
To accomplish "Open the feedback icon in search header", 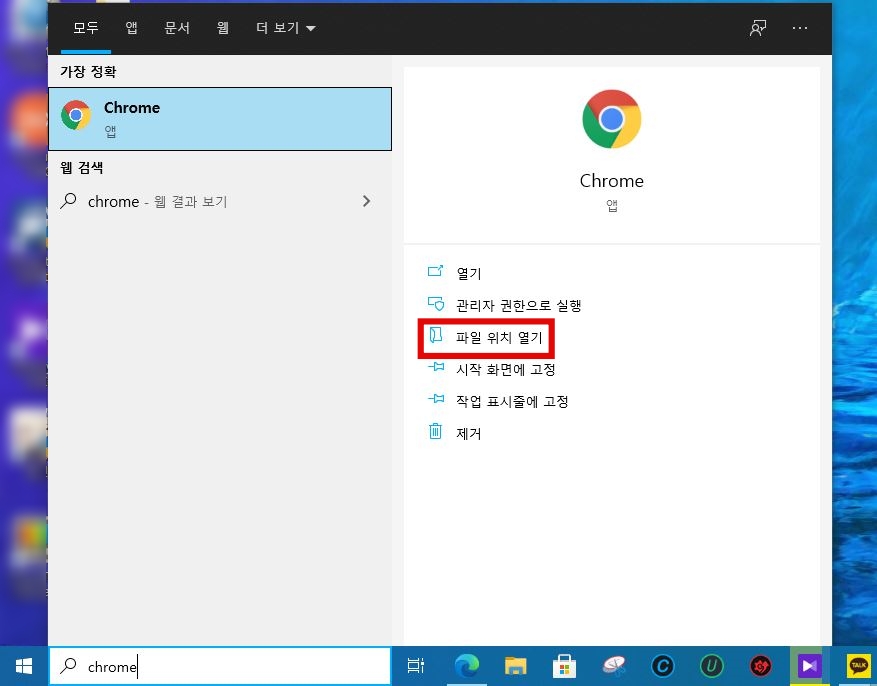I will 758,27.
